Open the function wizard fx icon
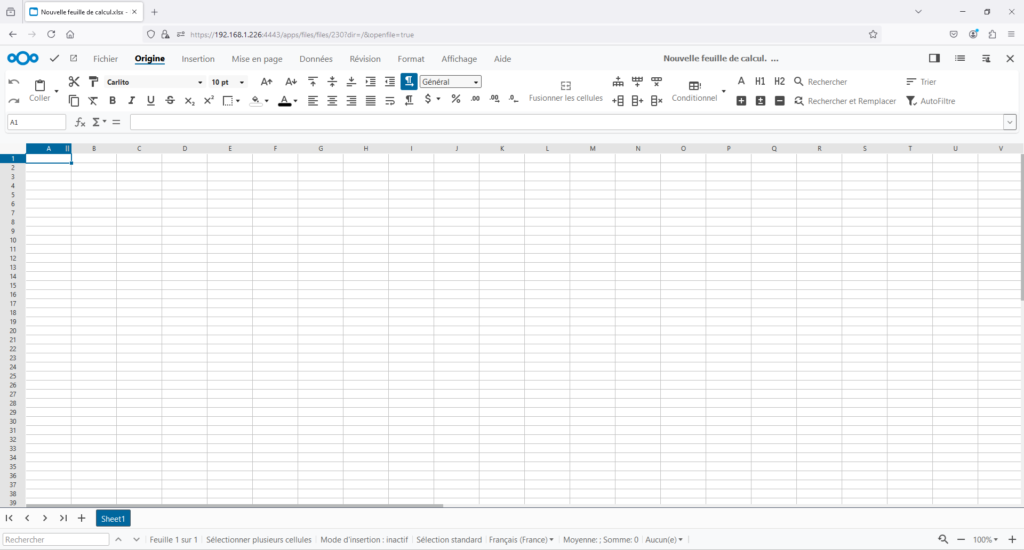The height and width of the screenshot is (550, 1024). (x=80, y=122)
